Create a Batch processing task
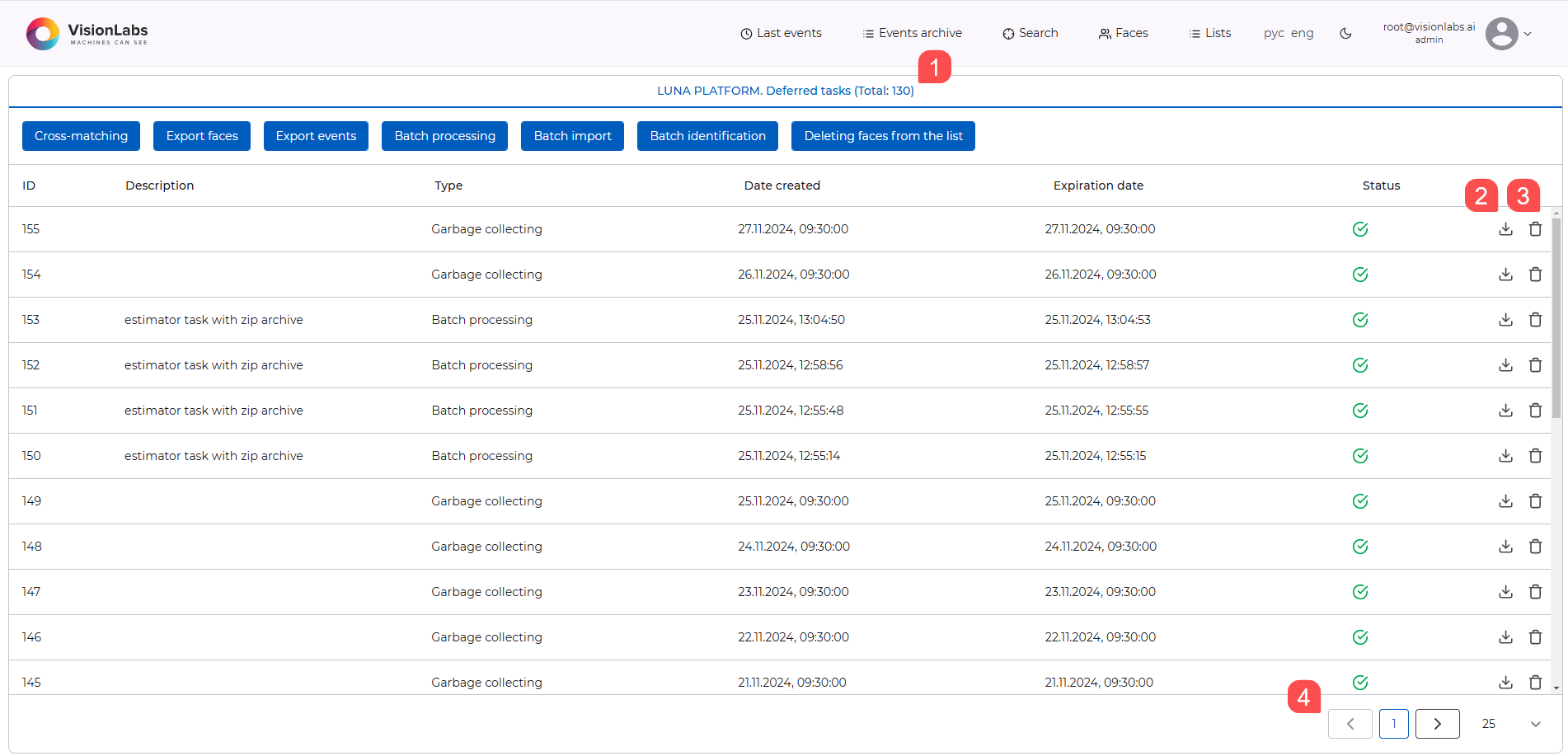Image resolution: width=1568 pixels, height=756 pixels. (444, 136)
